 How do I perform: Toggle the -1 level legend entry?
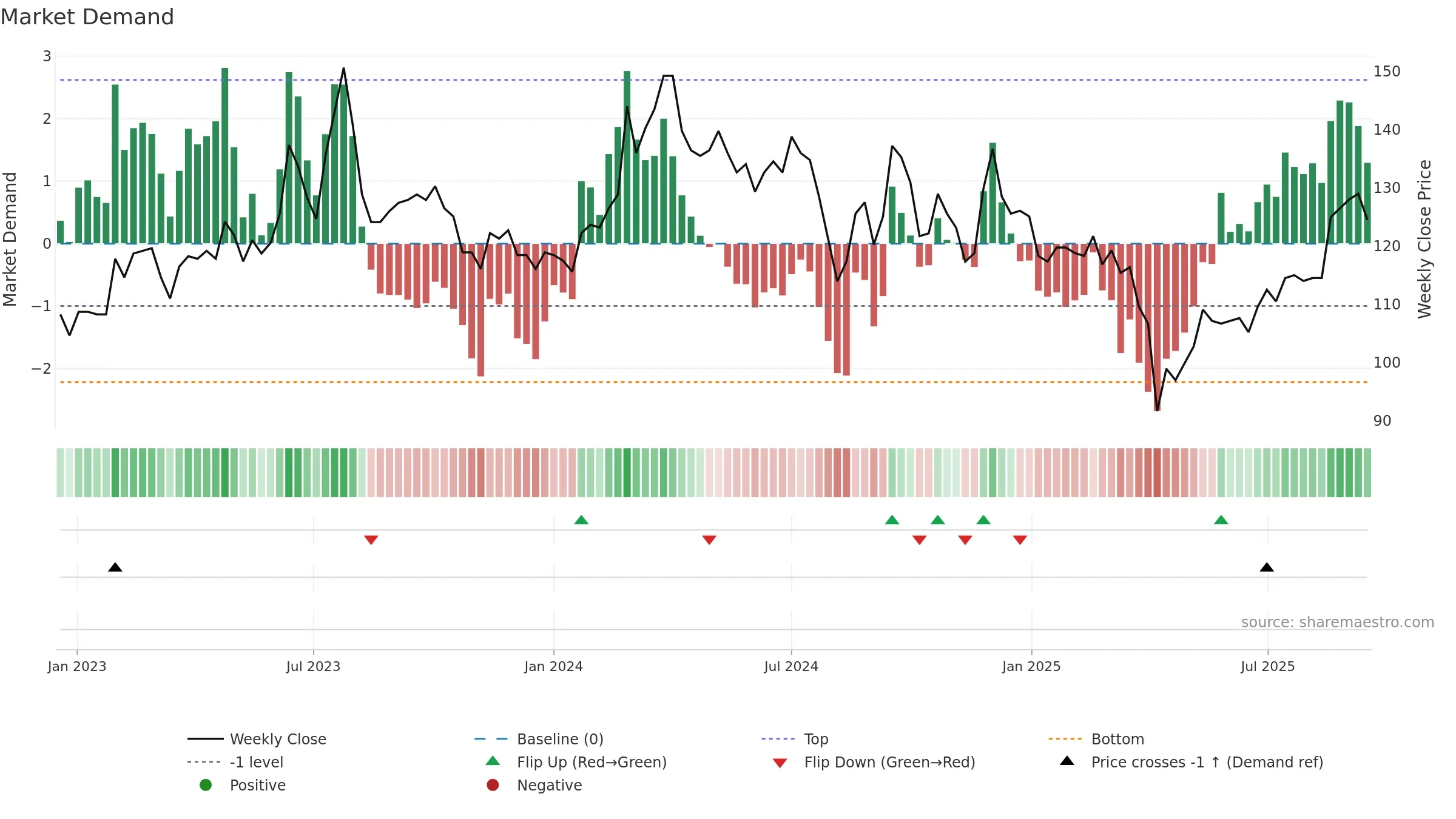tap(235, 762)
